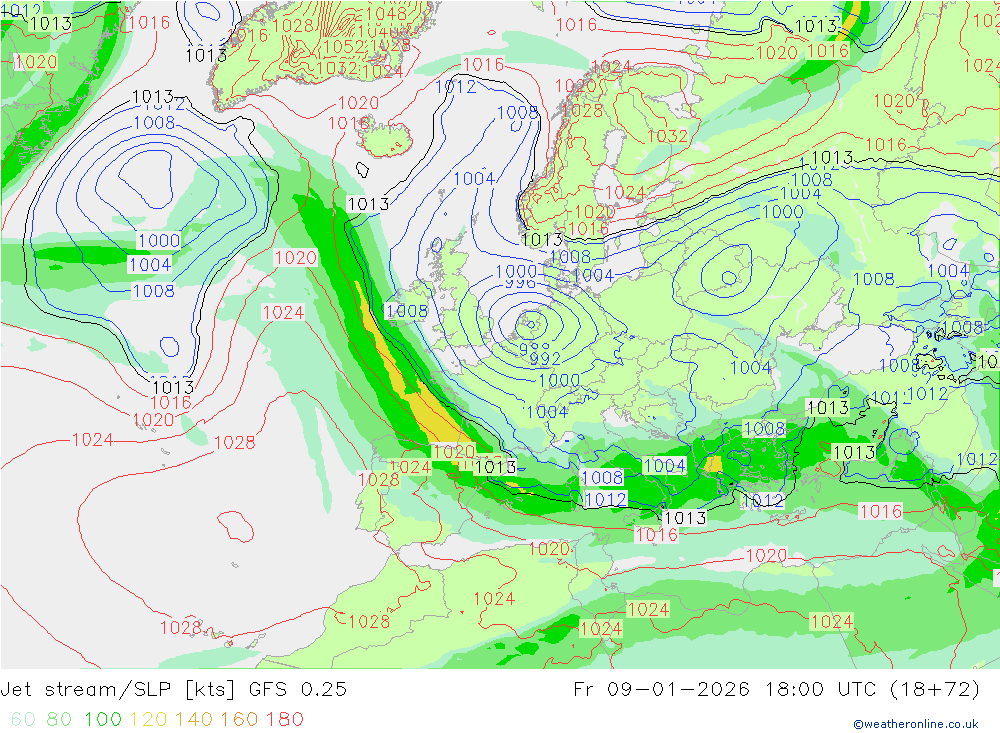Click the 1048 pressure label over Greenland
Image resolution: width=1000 pixels, height=733 pixels.
386,13
